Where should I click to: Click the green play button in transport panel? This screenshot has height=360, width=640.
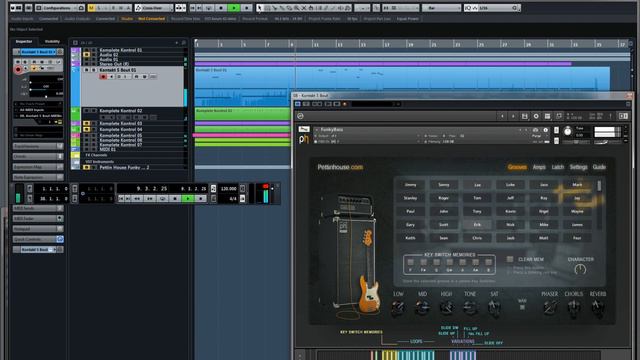coord(188,199)
